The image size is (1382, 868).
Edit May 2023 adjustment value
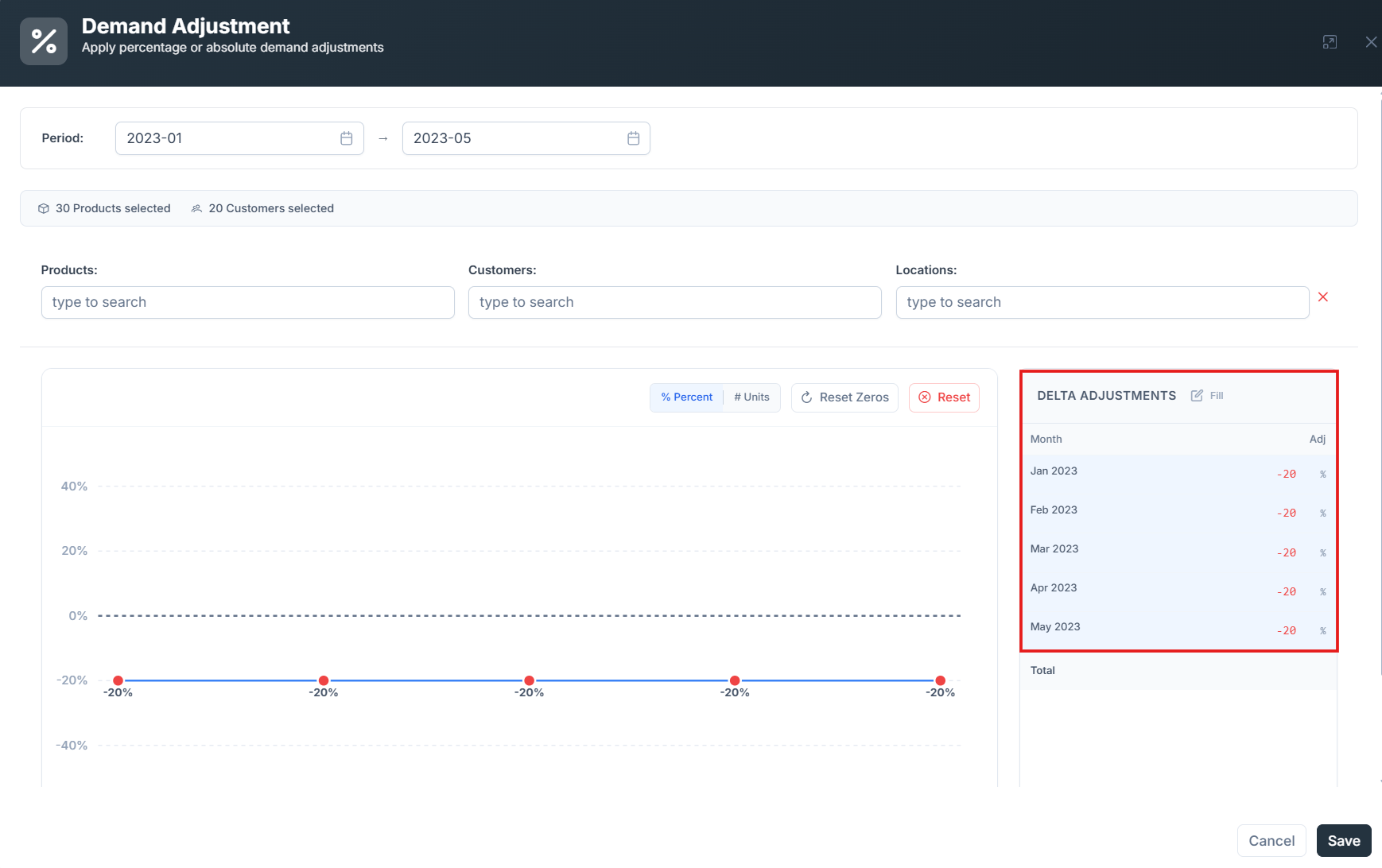tap(1286, 630)
